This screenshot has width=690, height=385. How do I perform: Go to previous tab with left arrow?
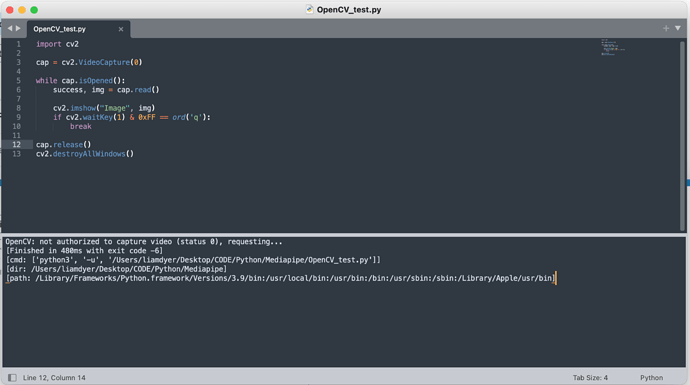[x=10, y=28]
